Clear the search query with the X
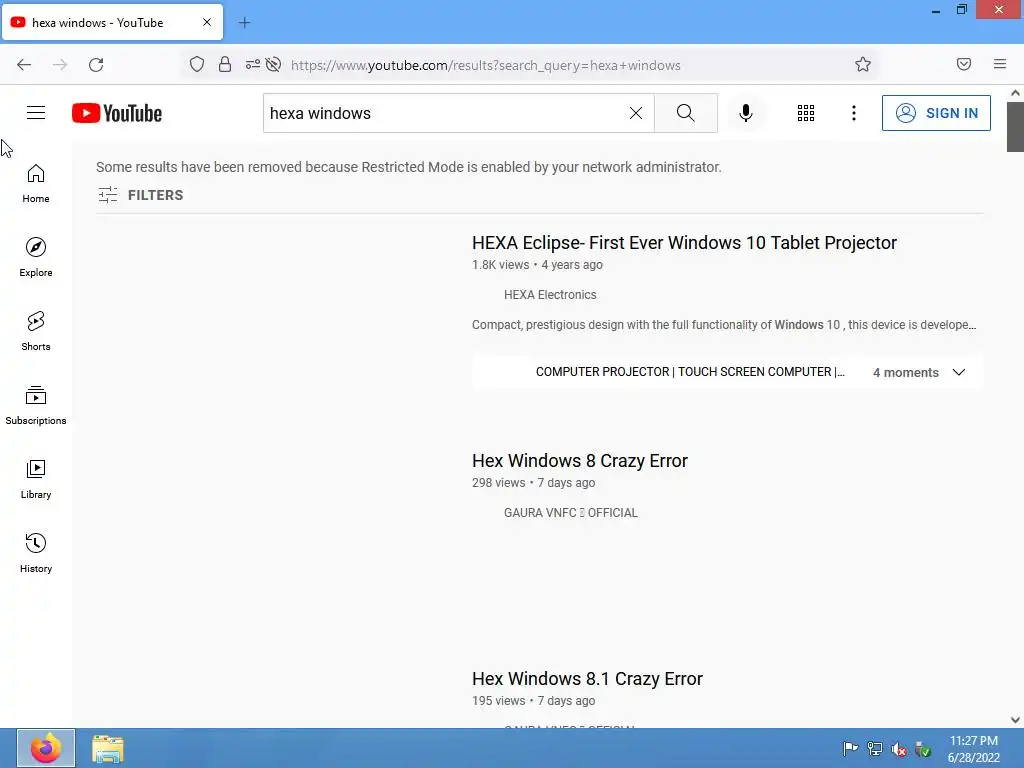Image resolution: width=1024 pixels, height=768 pixels. tap(635, 113)
